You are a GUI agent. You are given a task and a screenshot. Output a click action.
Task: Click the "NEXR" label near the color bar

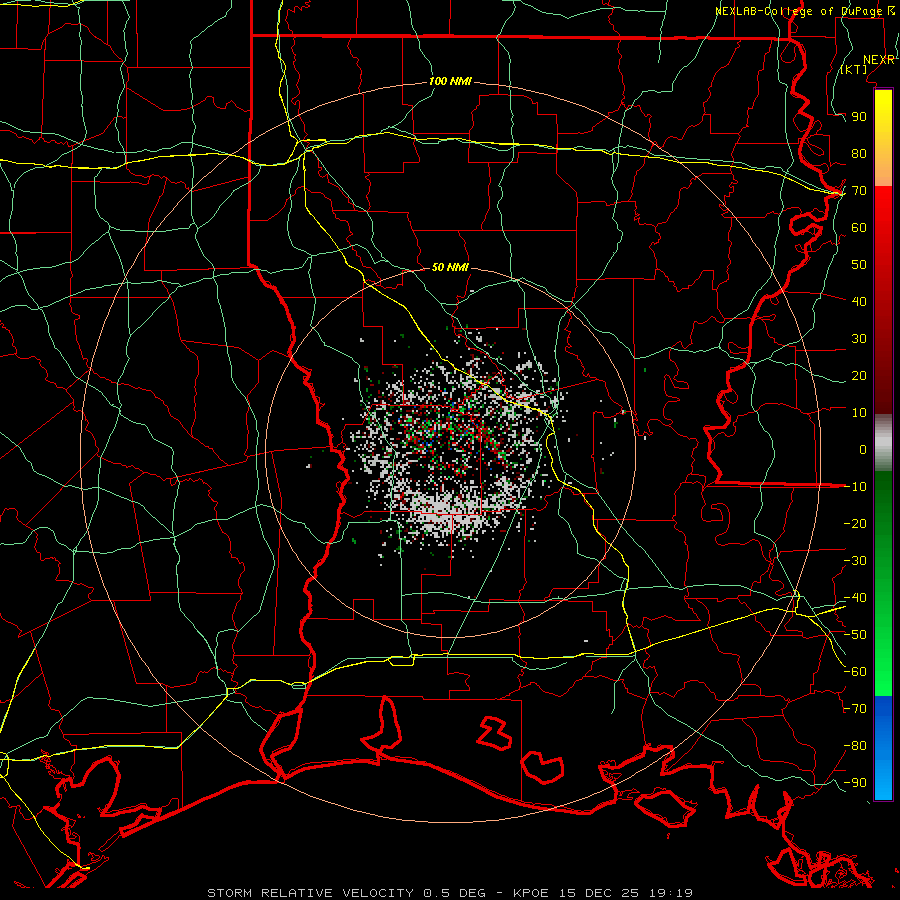pyautogui.click(x=879, y=60)
